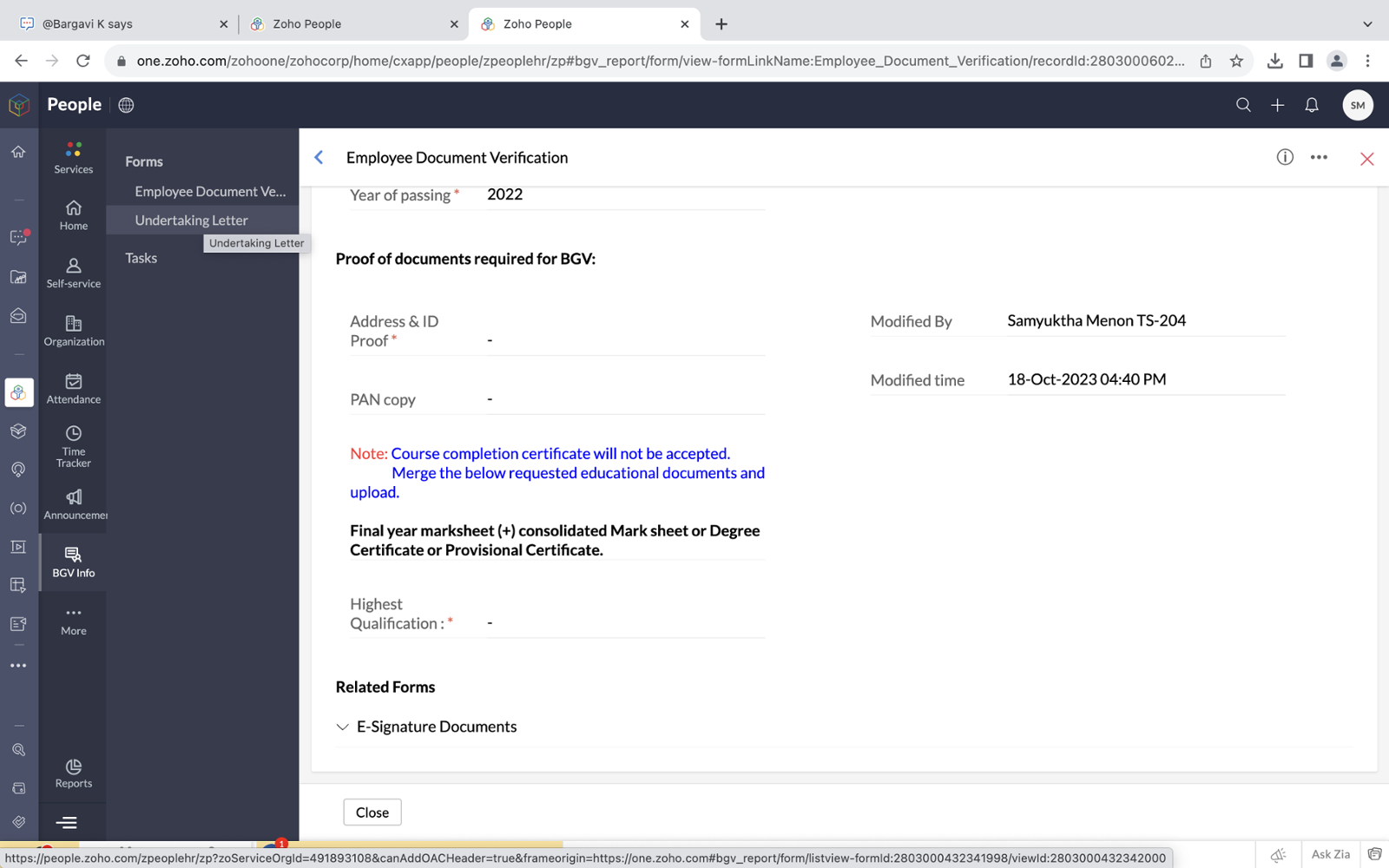Click the SM profile avatar
The image size is (1389, 868).
(1357, 105)
